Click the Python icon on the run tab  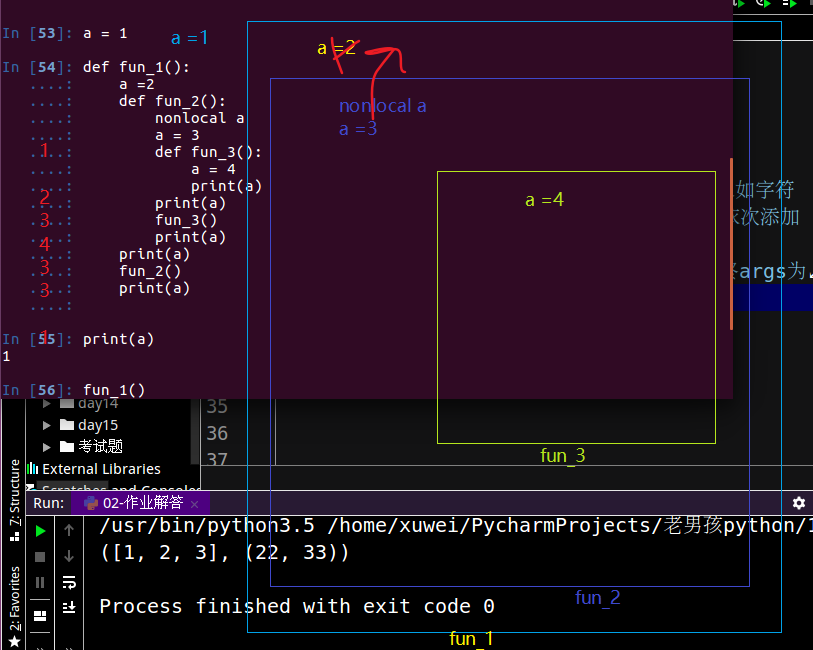[x=91, y=503]
